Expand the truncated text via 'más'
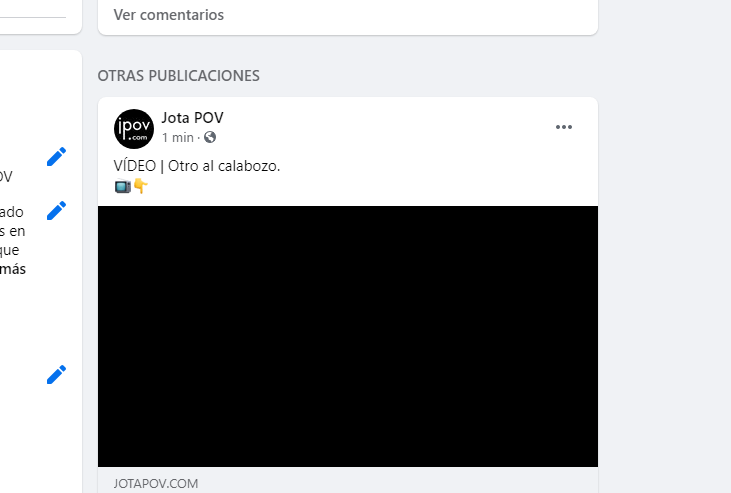 click(x=13, y=269)
